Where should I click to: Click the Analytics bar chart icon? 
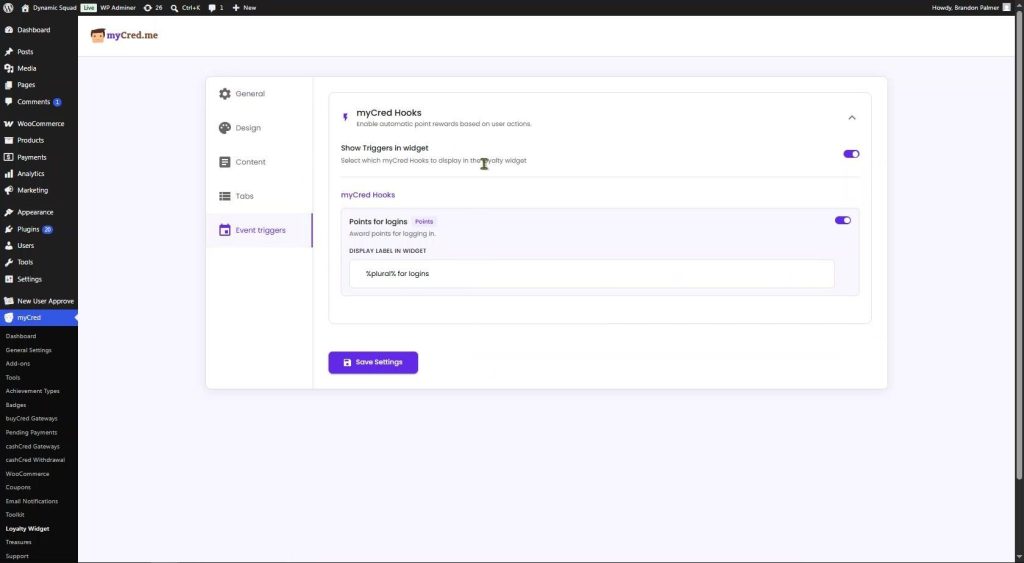(8, 174)
